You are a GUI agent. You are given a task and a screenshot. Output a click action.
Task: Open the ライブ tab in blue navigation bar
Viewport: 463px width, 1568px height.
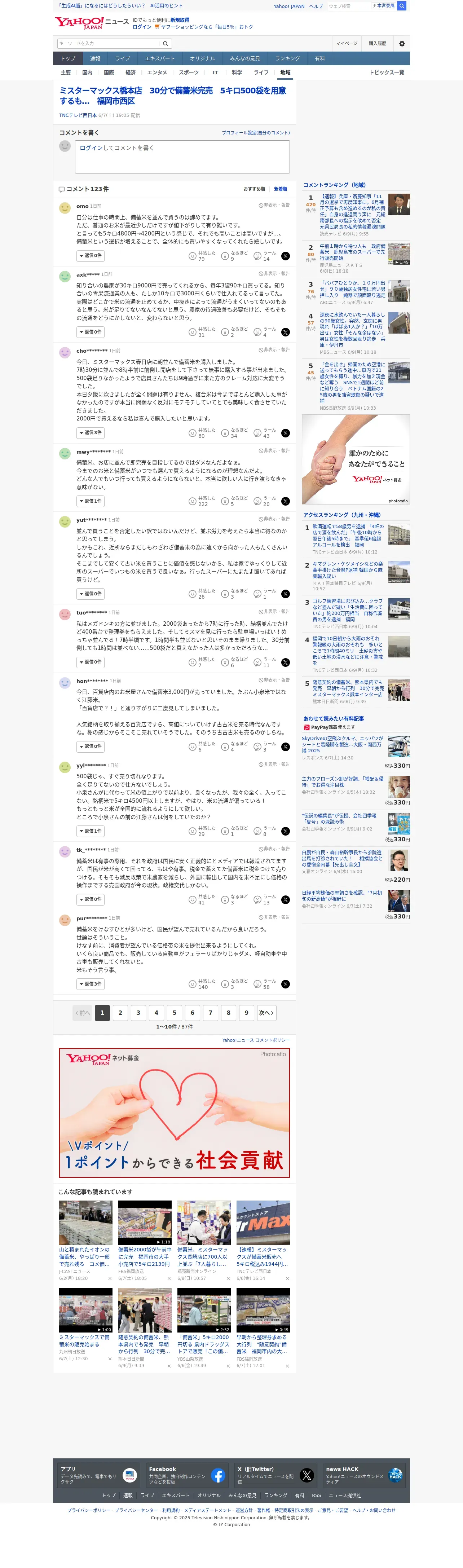coord(123,58)
